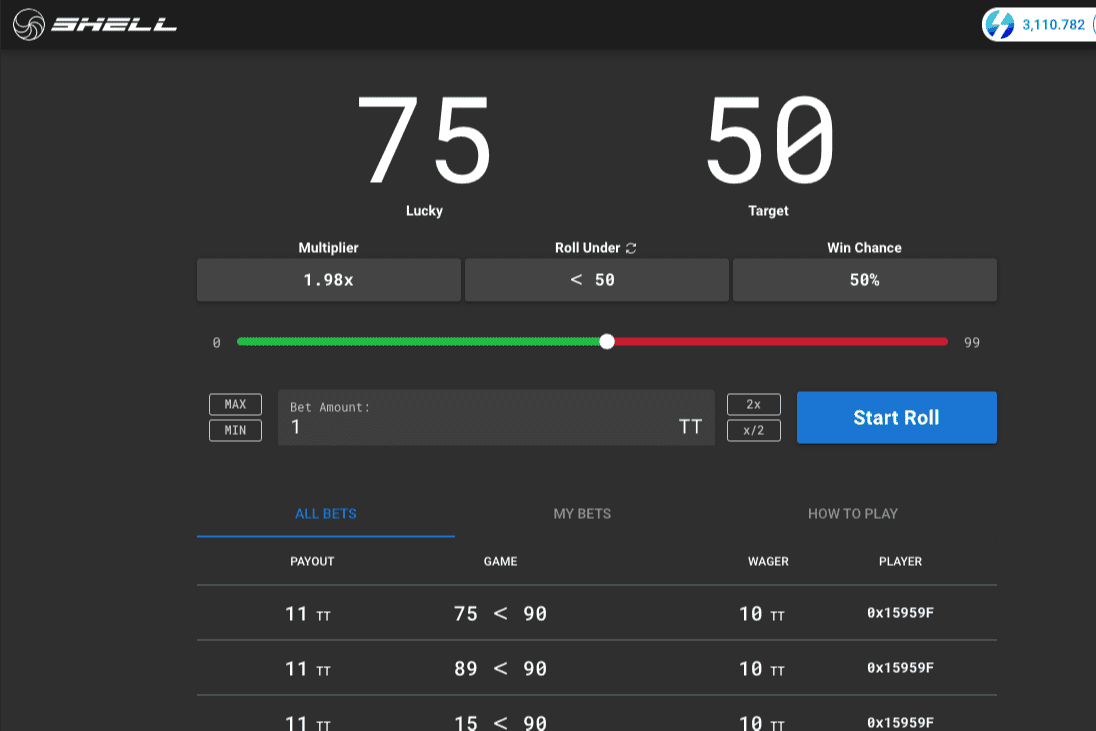Viewport: 1096px width, 731px height.
Task: Click the Shell swirl logo icon
Action: coord(29,25)
